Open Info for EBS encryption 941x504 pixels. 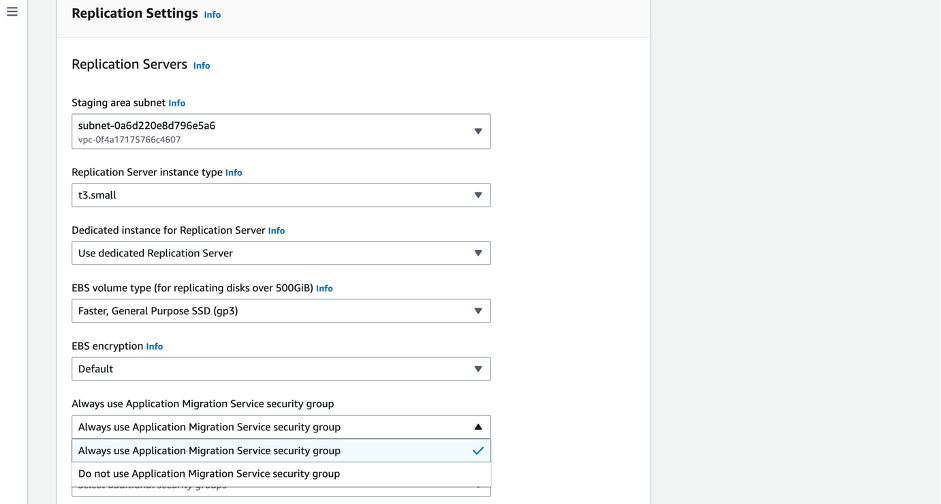pos(154,346)
